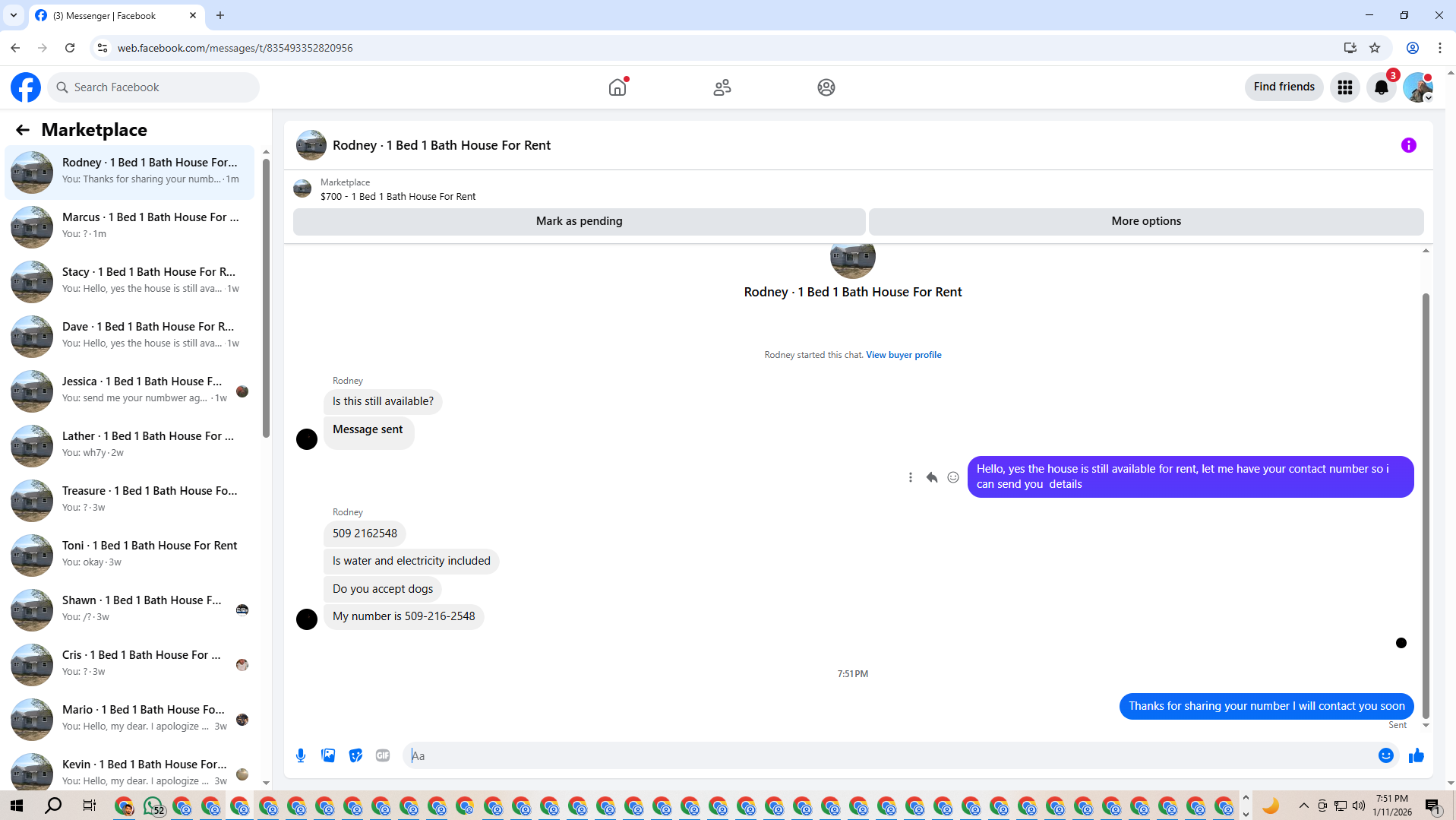The width and height of the screenshot is (1456, 820).
Task: Send a thumbs-up like
Action: 1417,755
